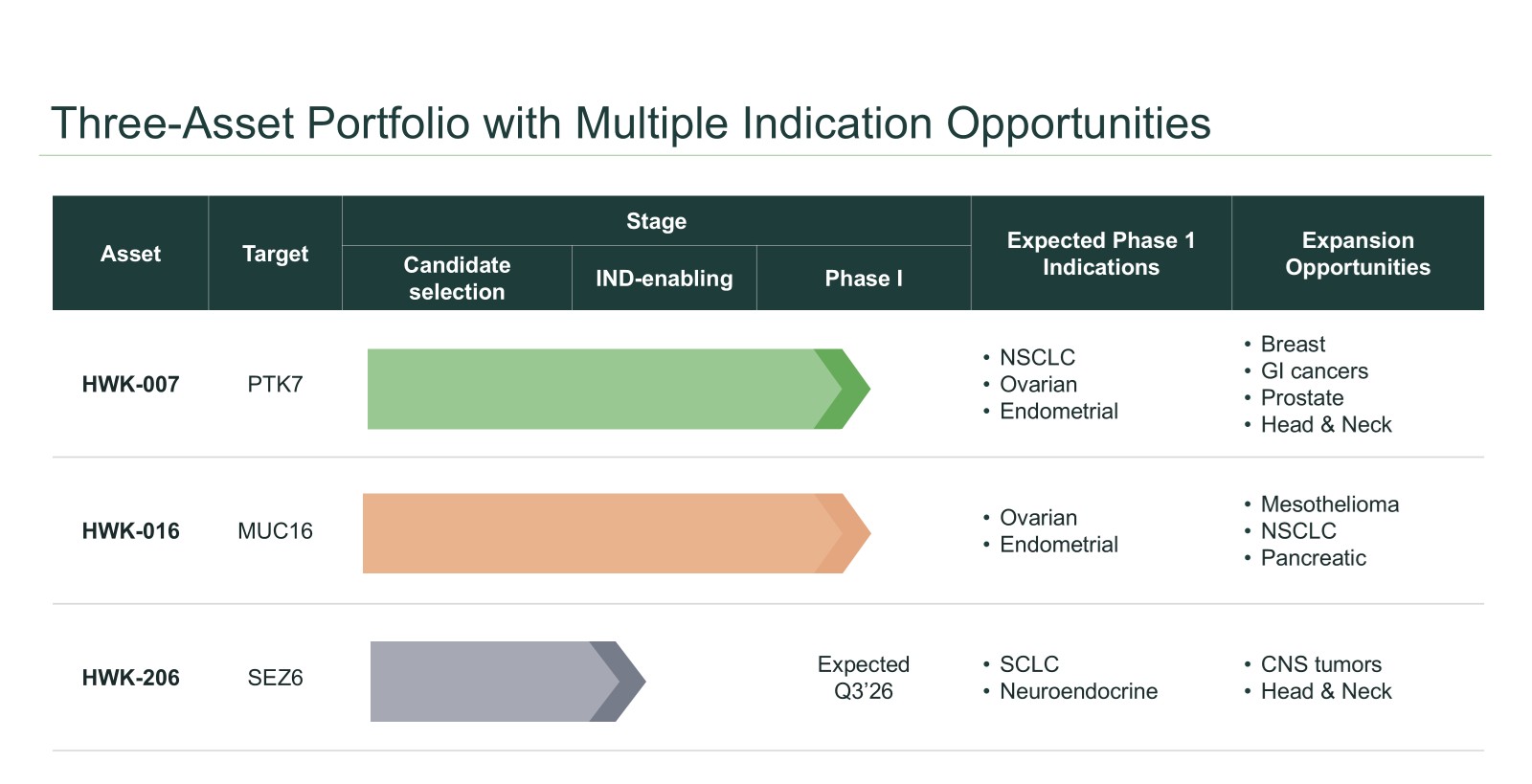Select the Expected Q3'26 text

pyautogui.click(x=863, y=678)
